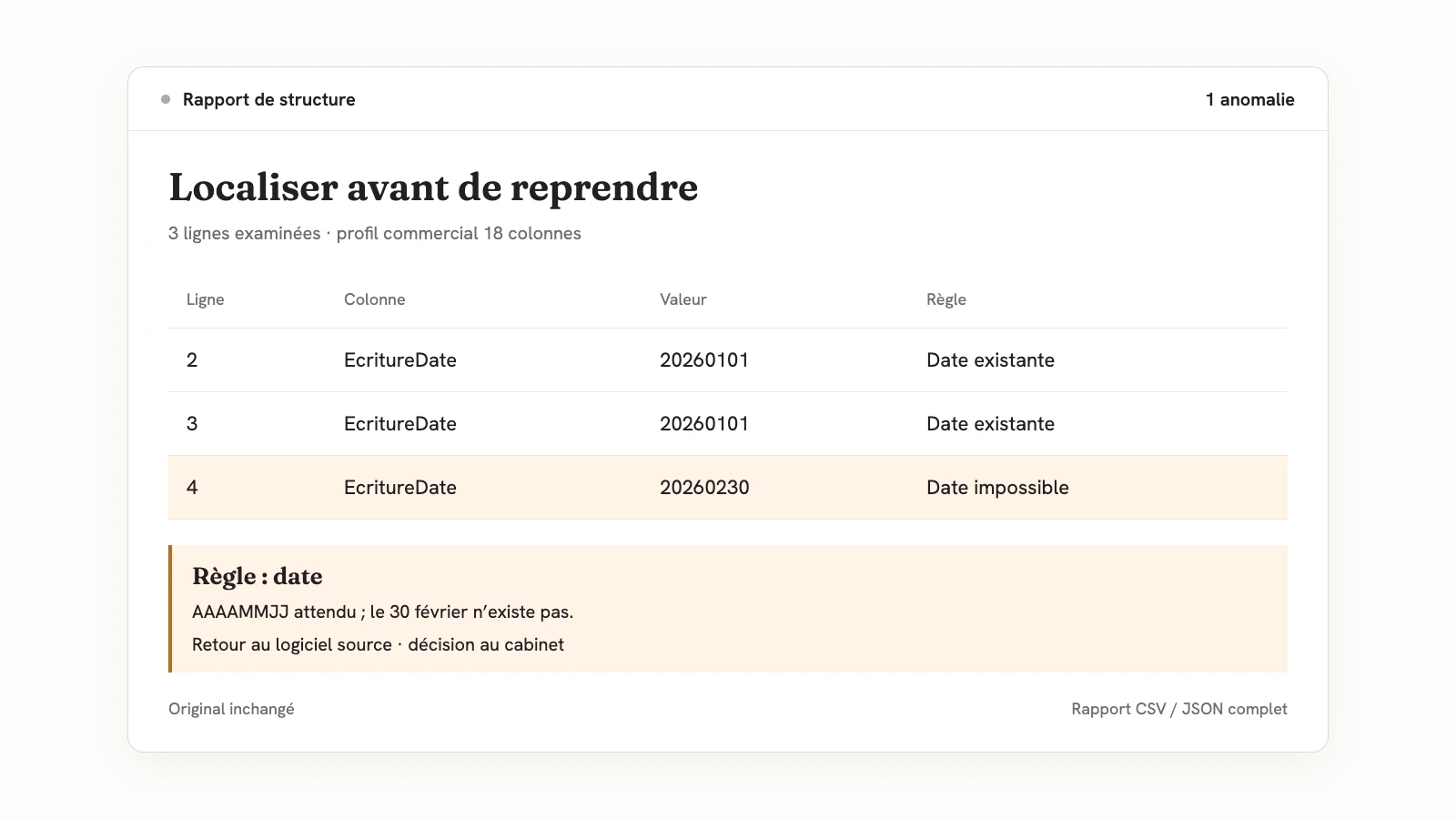Click the 'Ligne' column header

[205, 299]
